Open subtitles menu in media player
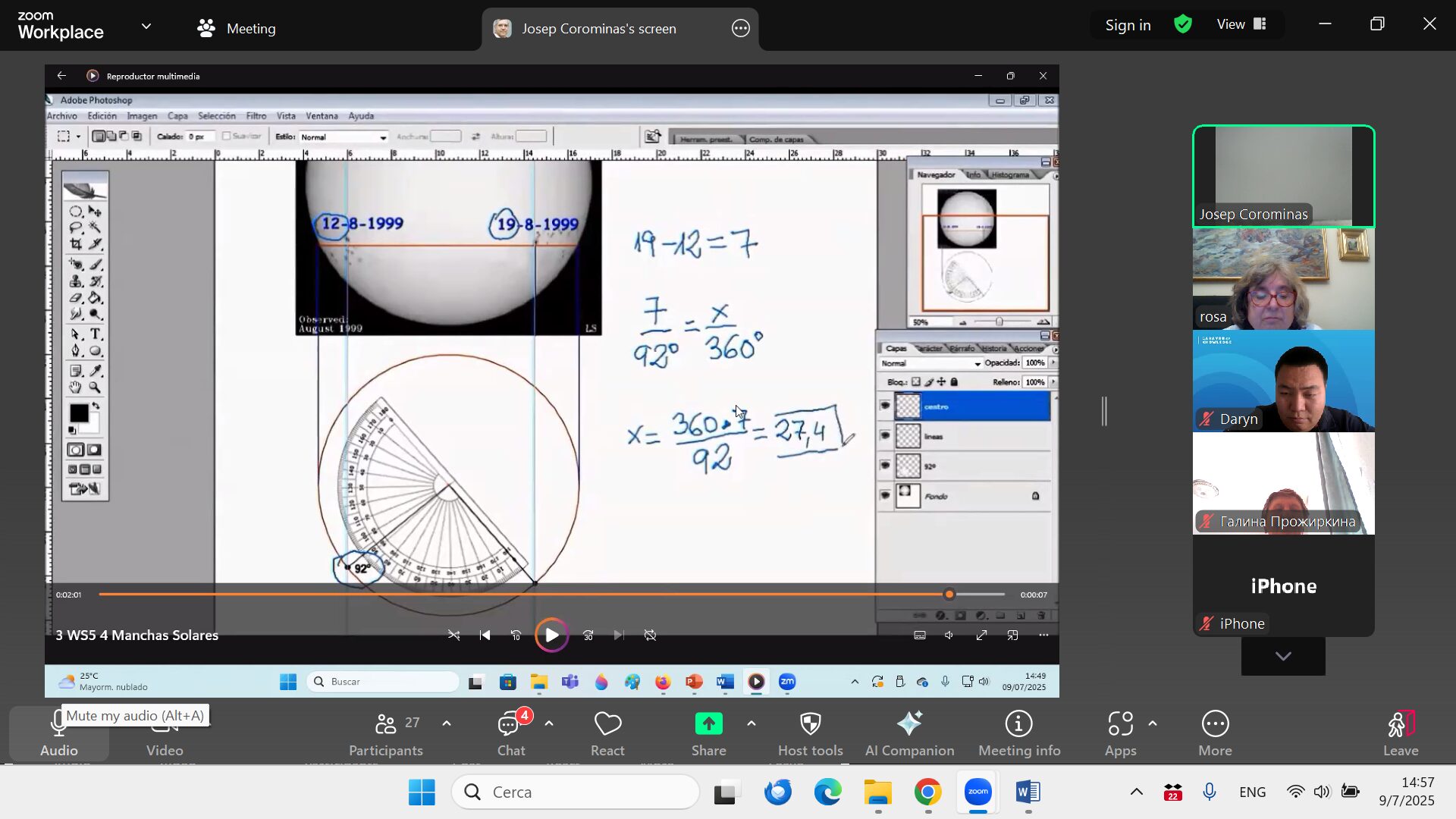This screenshot has width=1456, height=819. click(919, 635)
